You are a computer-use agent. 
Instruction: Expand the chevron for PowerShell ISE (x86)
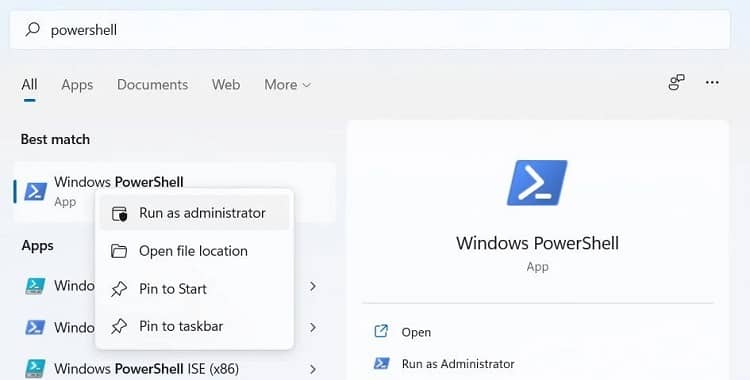click(313, 369)
